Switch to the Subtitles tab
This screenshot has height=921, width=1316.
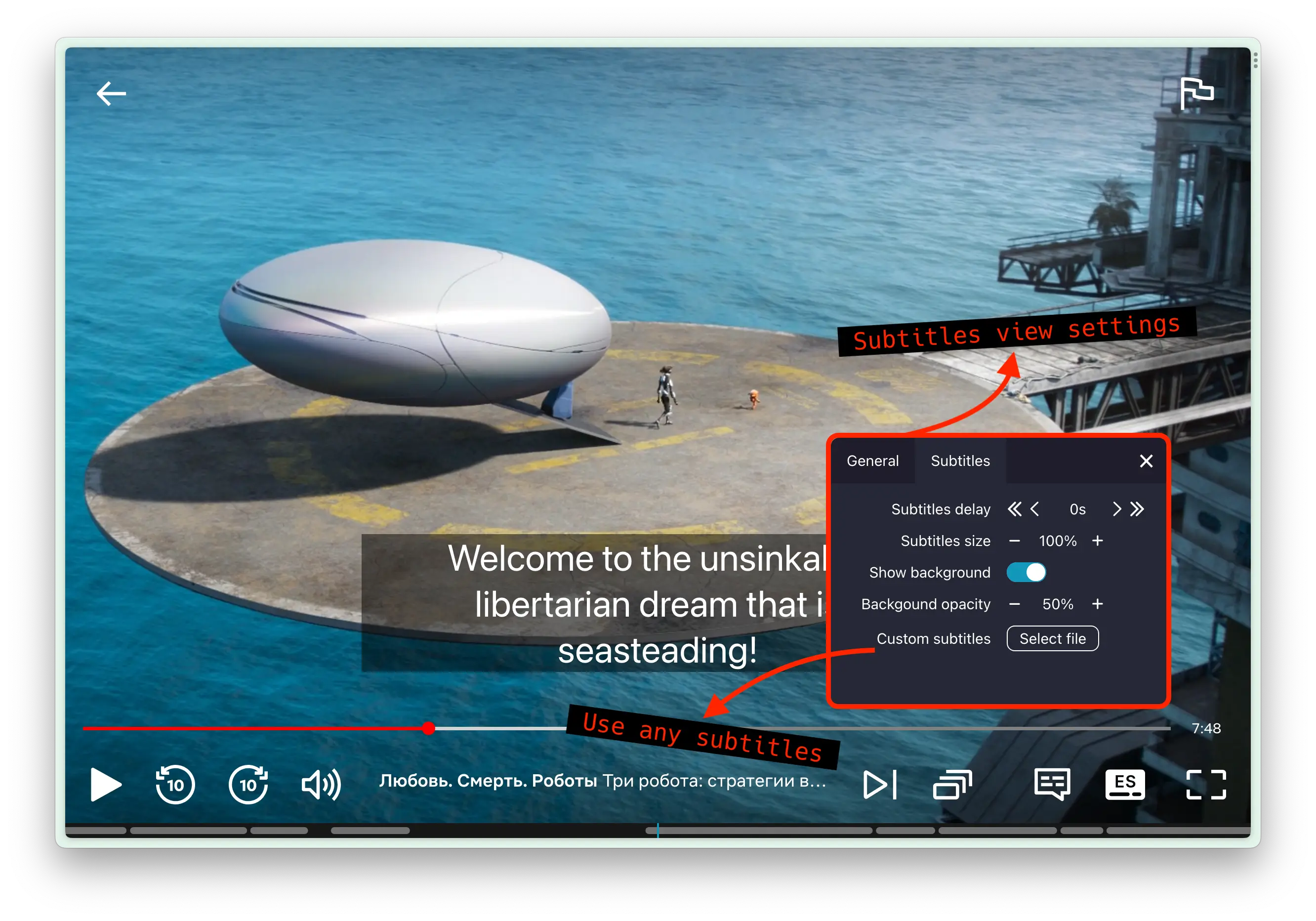[958, 460]
